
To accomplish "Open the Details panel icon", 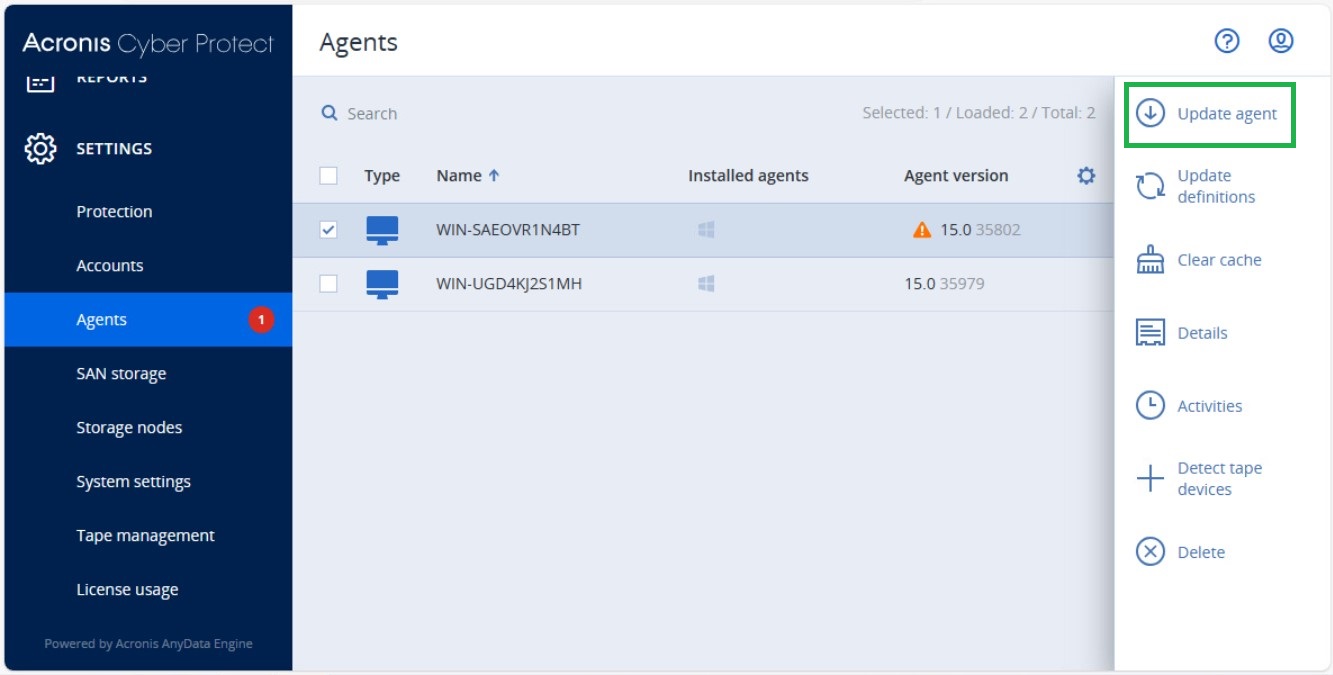I will (1152, 332).
